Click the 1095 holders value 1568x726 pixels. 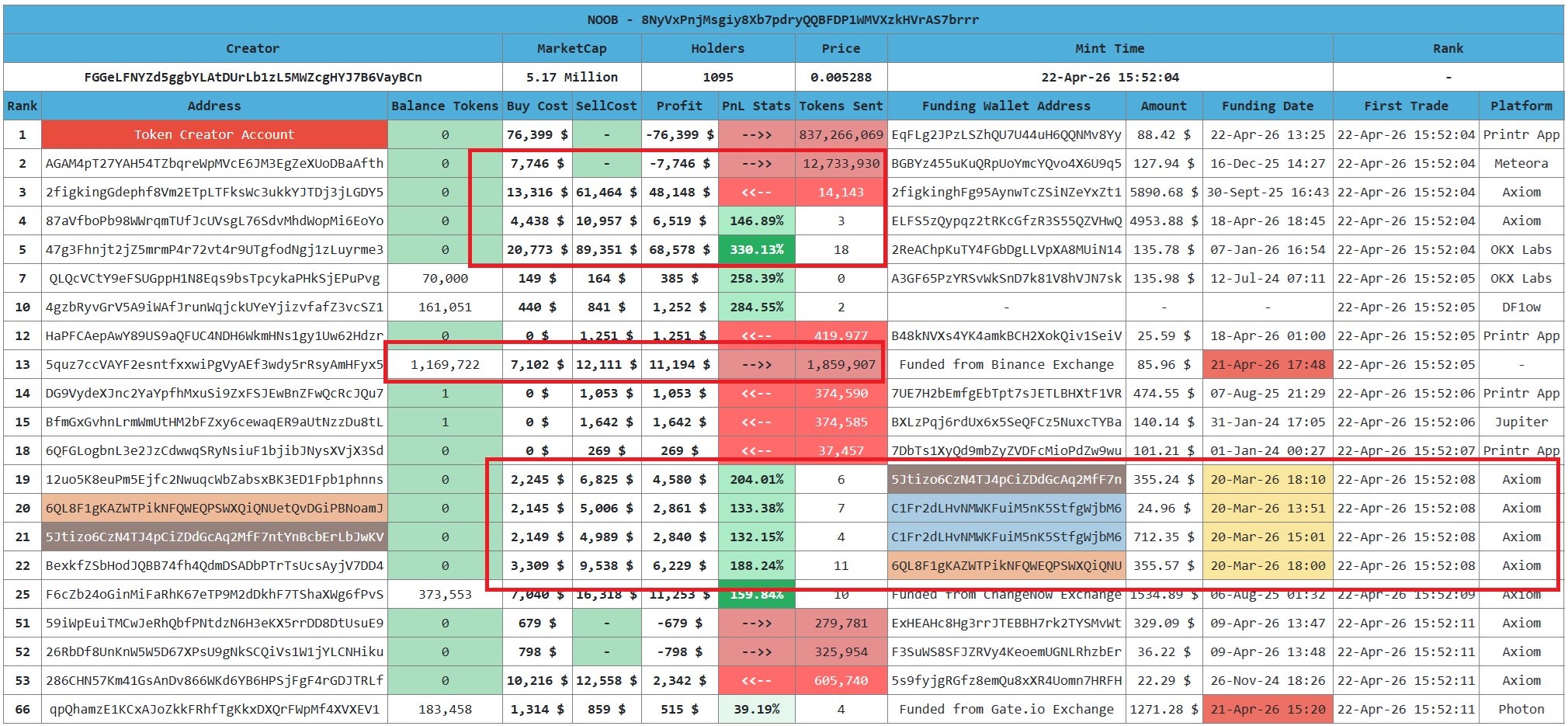[717, 77]
